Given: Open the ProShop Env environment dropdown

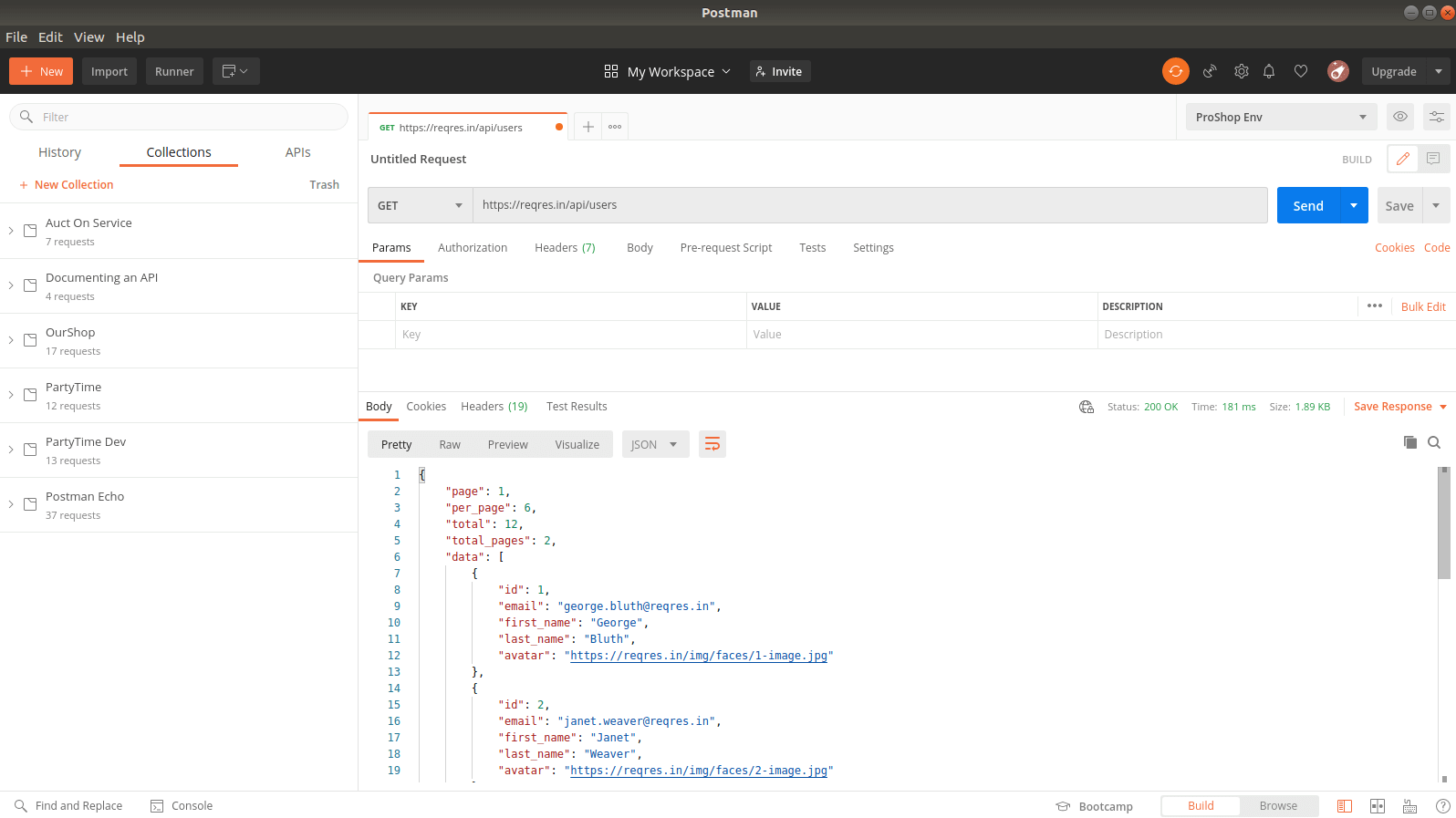Looking at the screenshot, I should click(x=1282, y=117).
